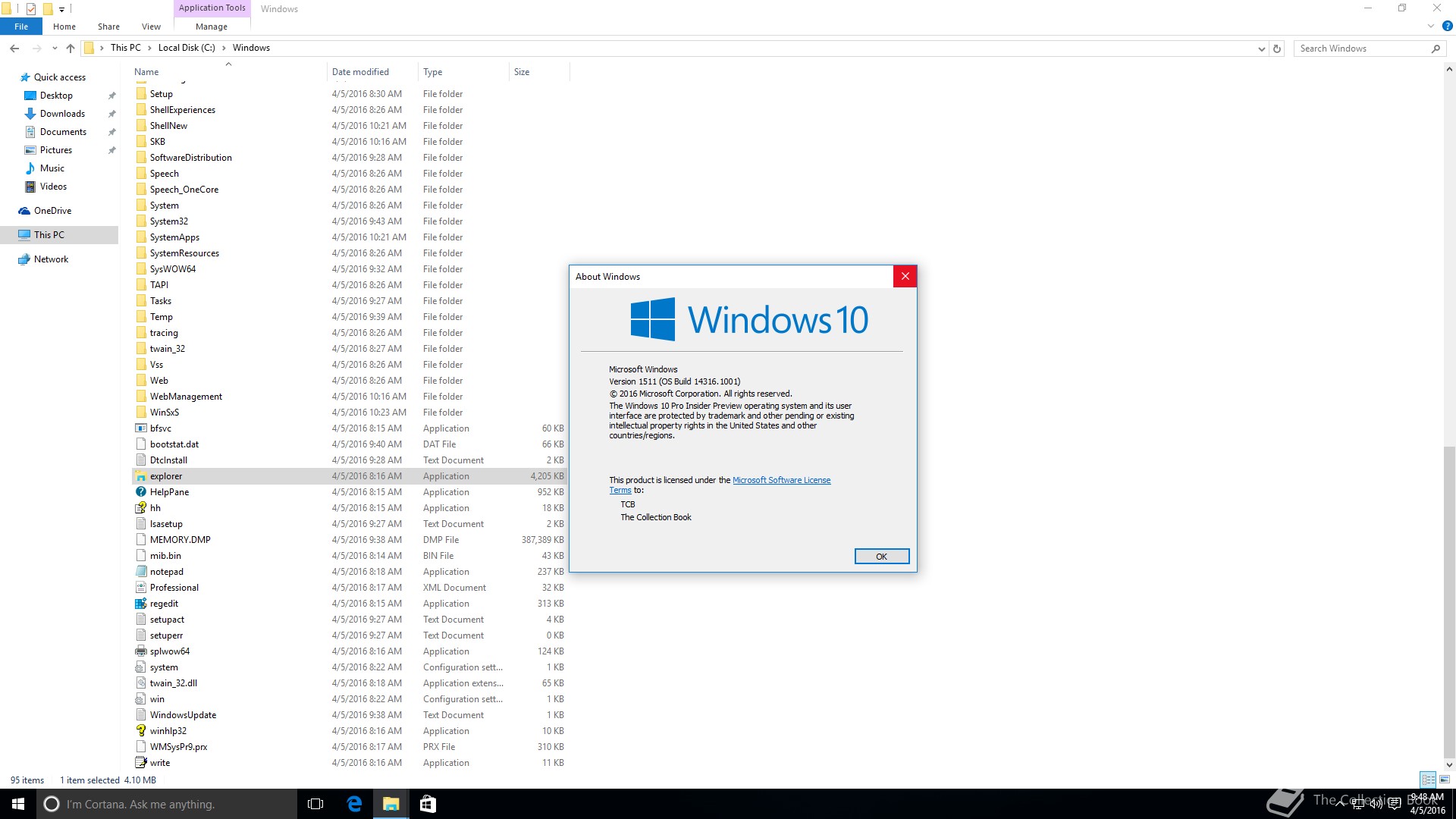This screenshot has height=819, width=1456.
Task: Expand the breadcrumb root folder chevron
Action: coord(102,48)
